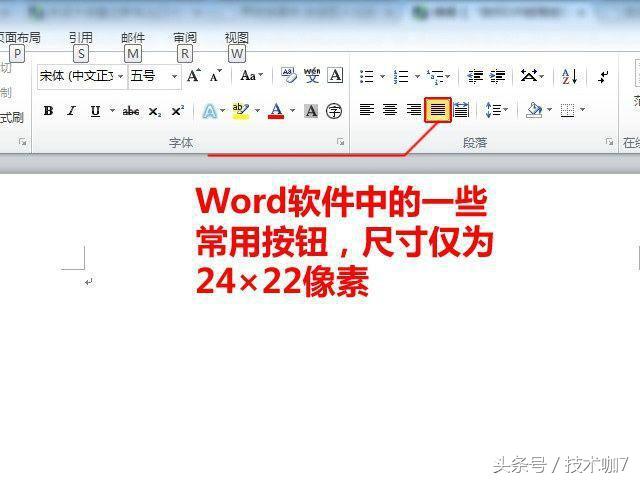Screen dimensions: 640x480
Task: Click the 格式刷 format painter button
Action: pyautogui.click(x=11, y=118)
